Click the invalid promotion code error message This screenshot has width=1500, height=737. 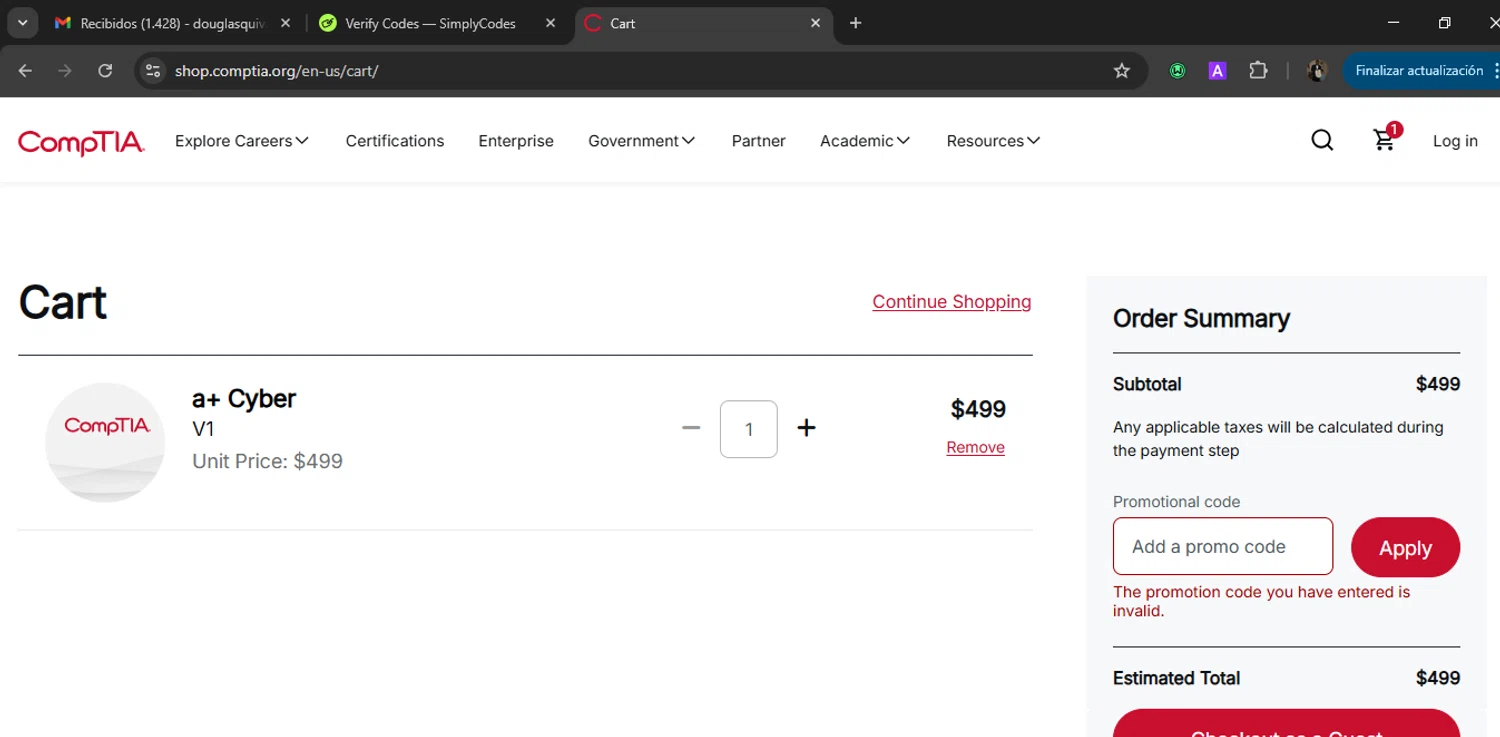click(x=1262, y=601)
